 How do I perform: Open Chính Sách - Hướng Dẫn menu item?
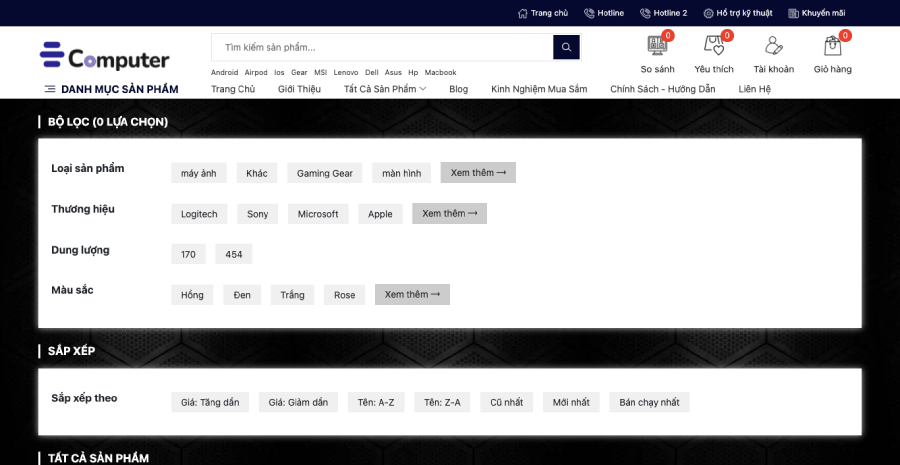click(x=662, y=89)
